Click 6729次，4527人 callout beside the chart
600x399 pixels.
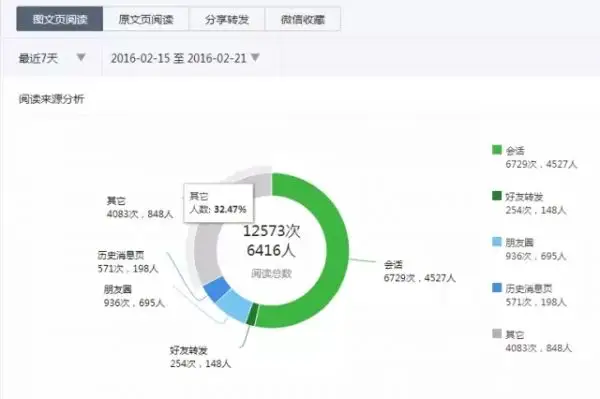419,278
